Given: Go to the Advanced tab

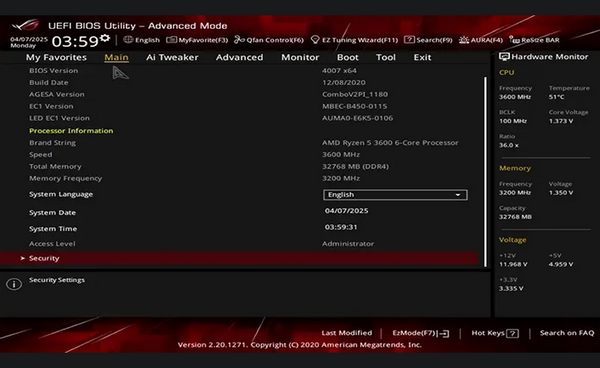Looking at the screenshot, I should point(240,57).
